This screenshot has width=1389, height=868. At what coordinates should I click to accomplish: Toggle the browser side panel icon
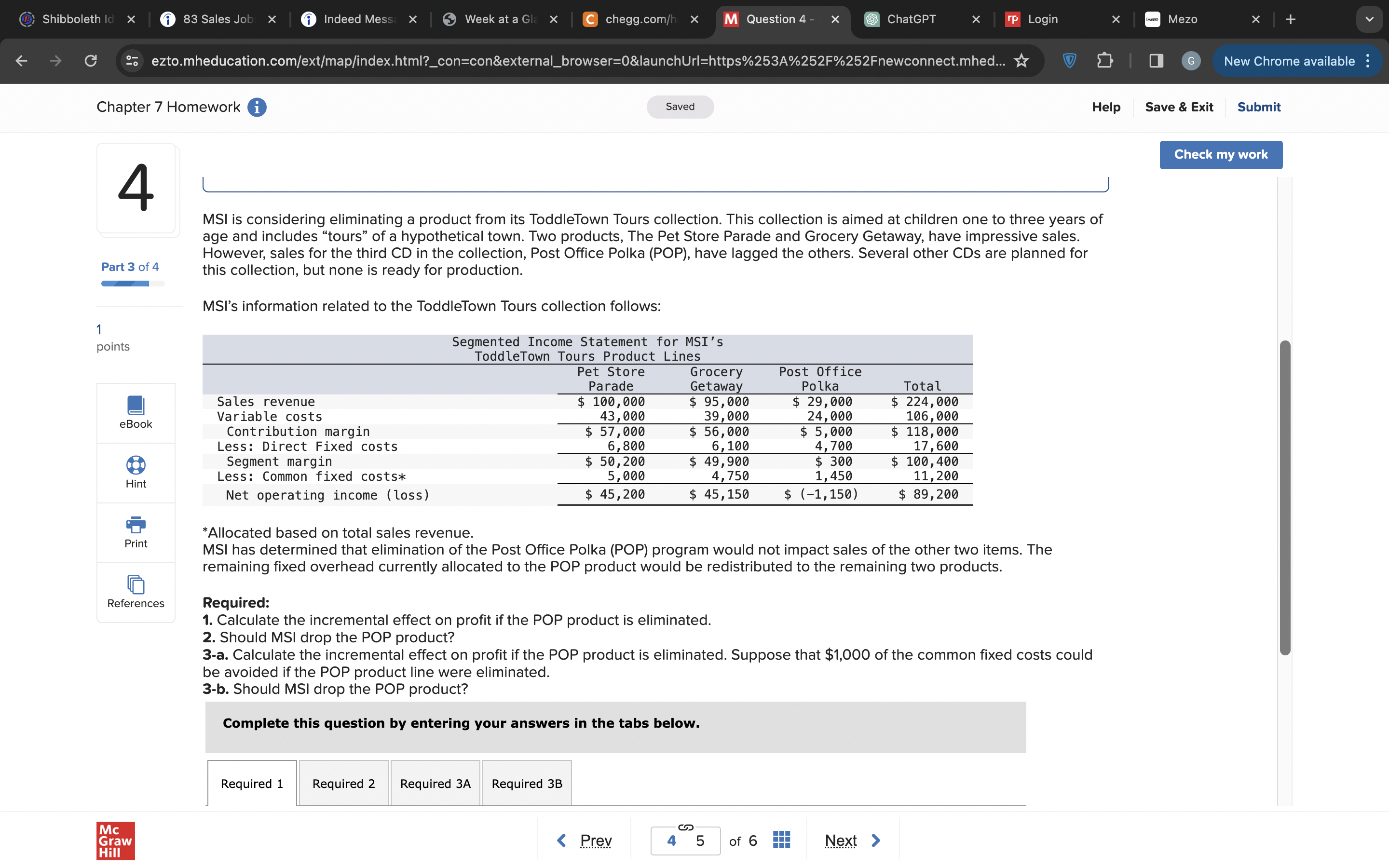[x=1156, y=61]
